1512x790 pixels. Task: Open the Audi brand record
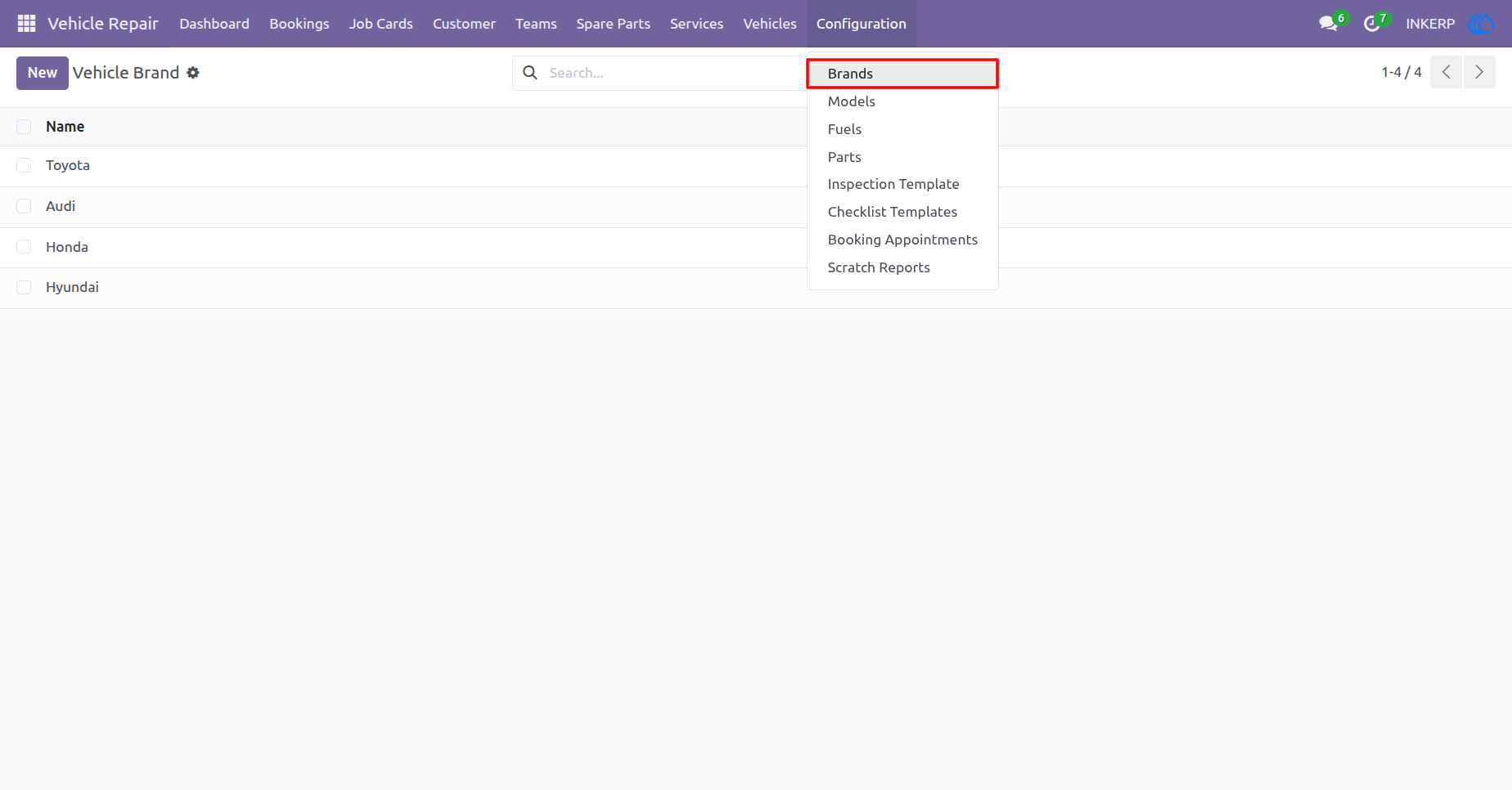[x=61, y=206]
